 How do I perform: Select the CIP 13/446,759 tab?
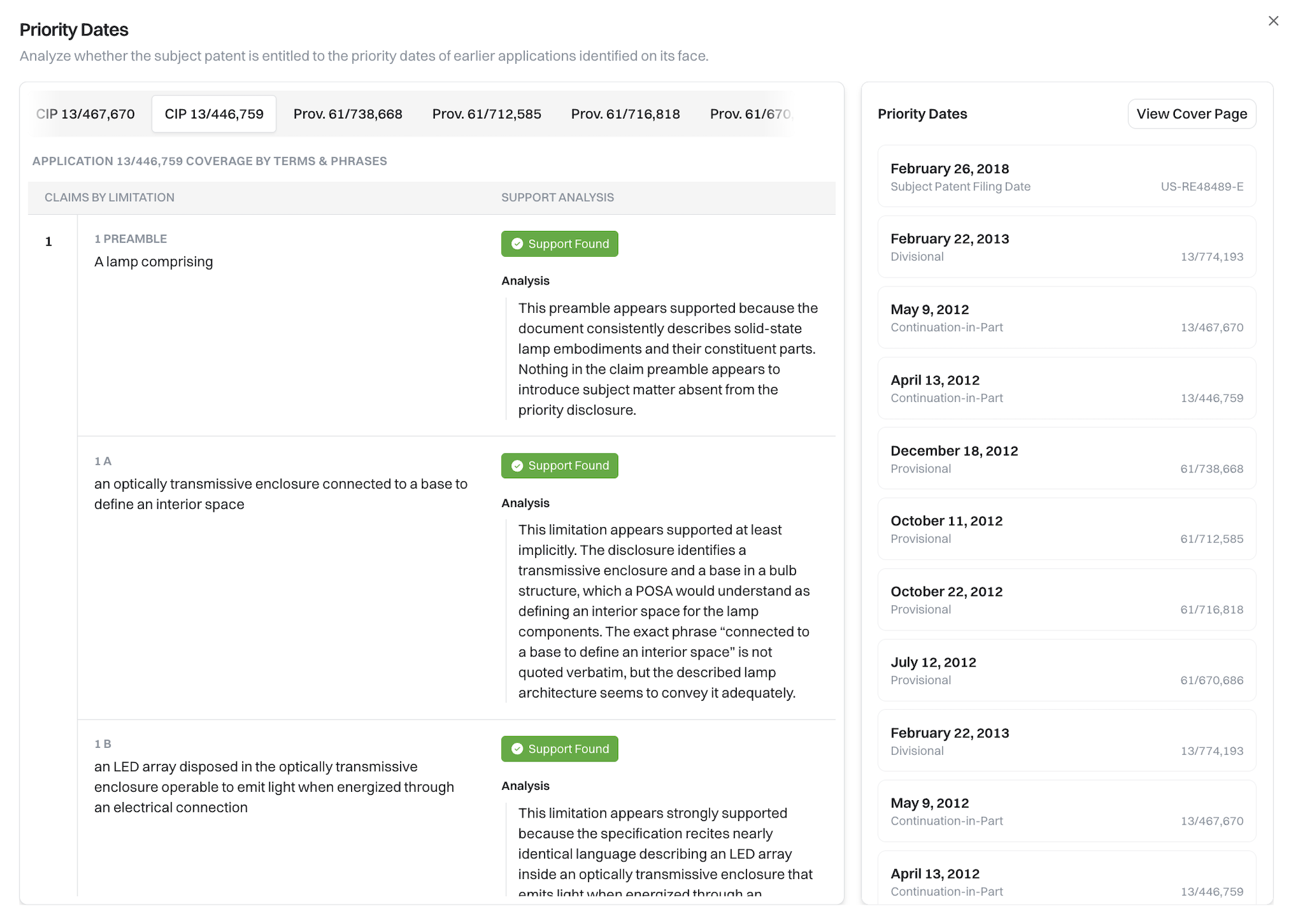point(214,114)
